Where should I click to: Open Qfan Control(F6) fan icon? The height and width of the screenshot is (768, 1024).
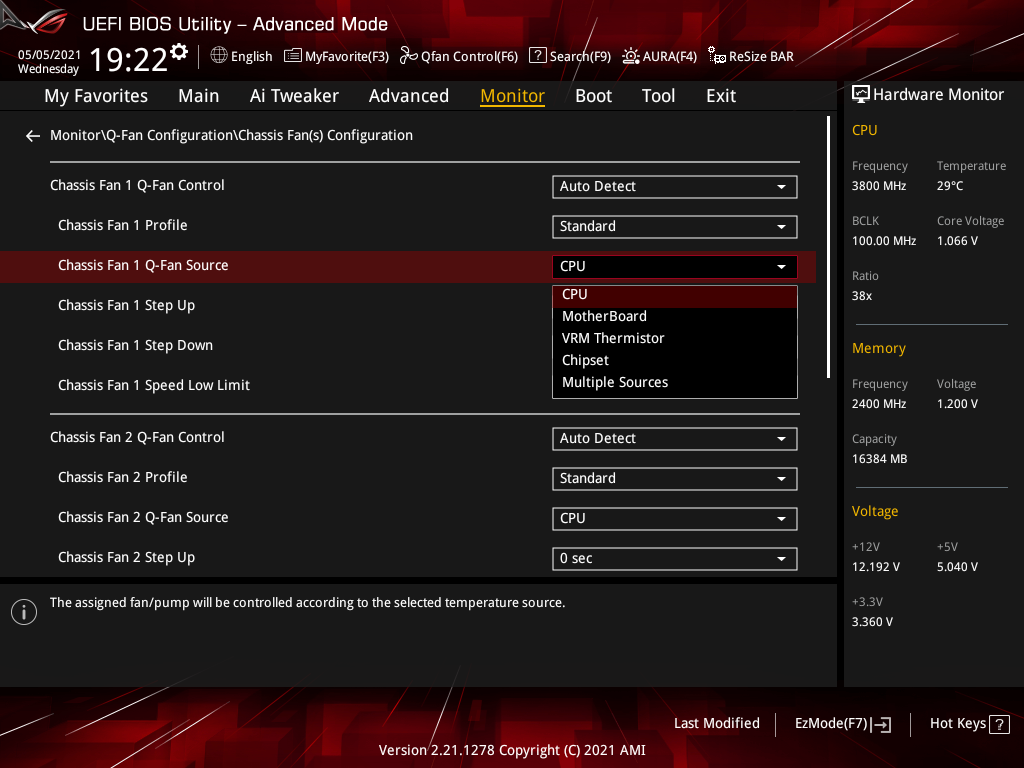pos(409,56)
